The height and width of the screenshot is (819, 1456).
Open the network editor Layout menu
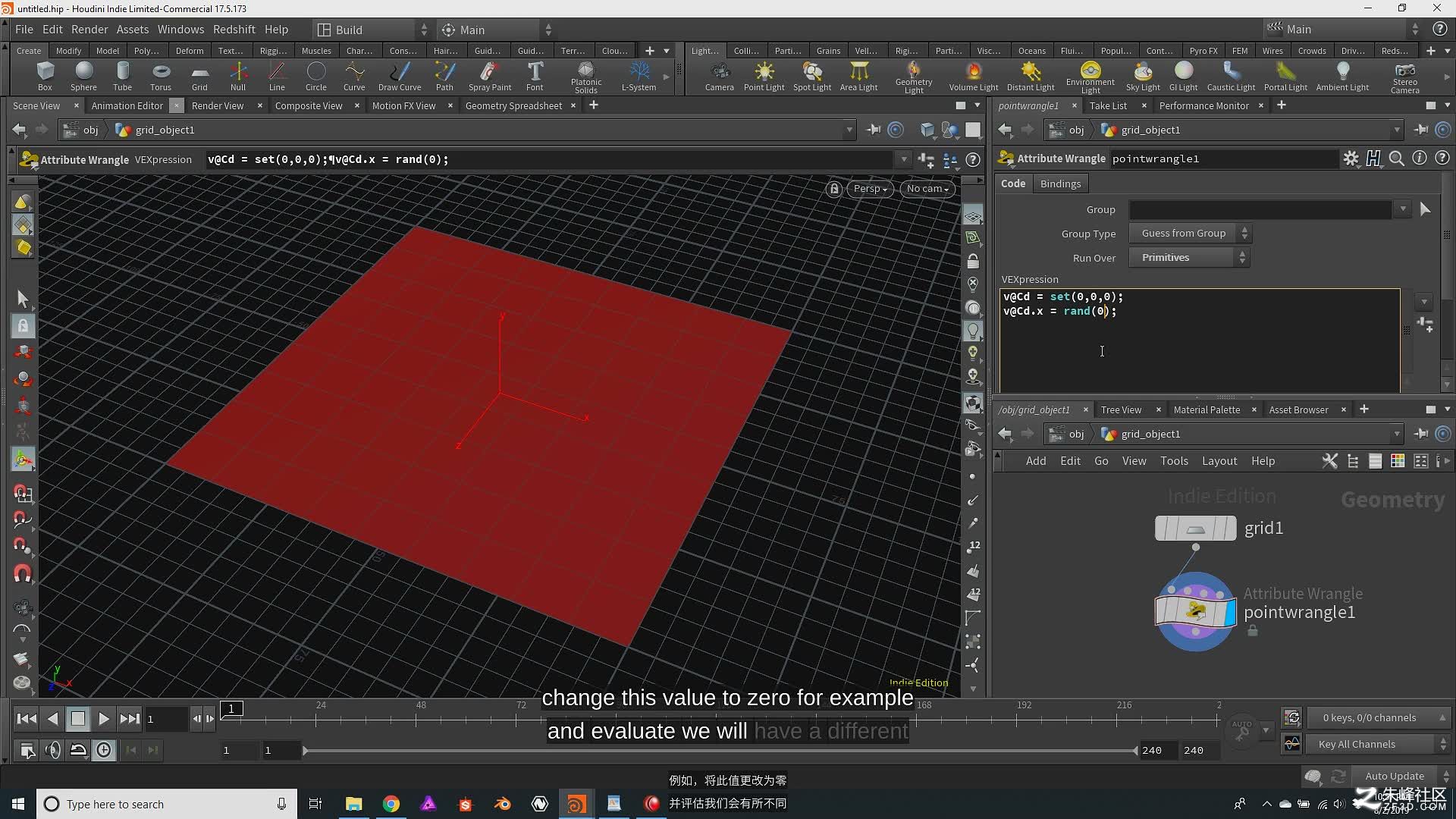(1219, 461)
